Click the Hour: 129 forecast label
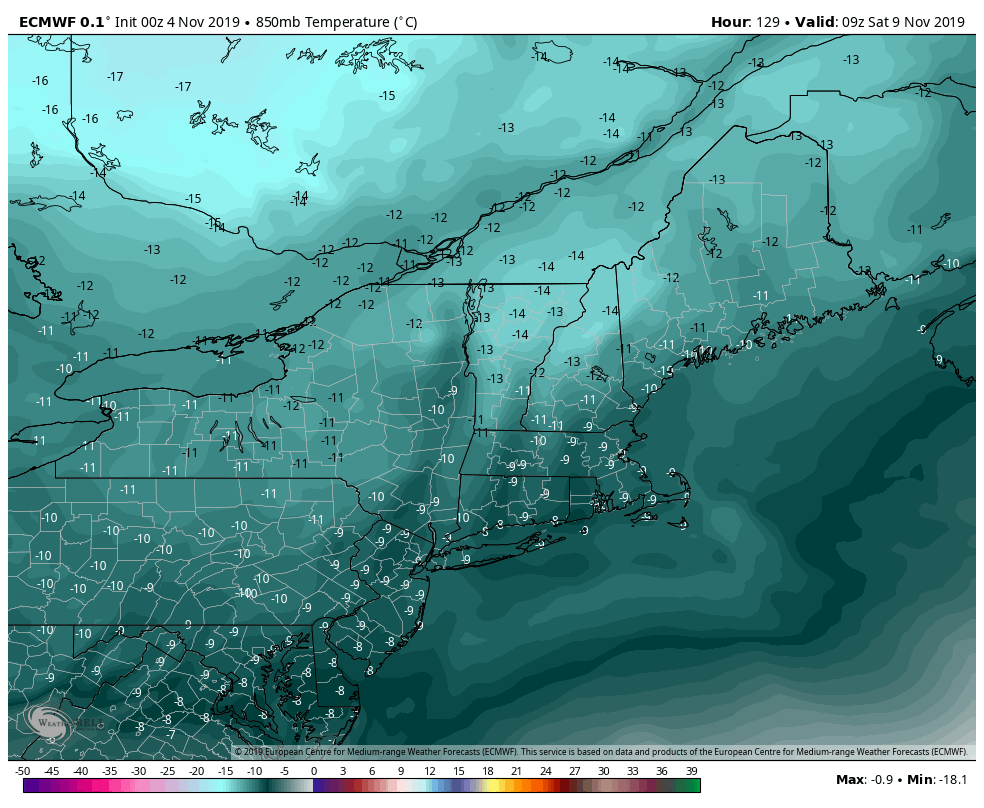 tap(747, 22)
